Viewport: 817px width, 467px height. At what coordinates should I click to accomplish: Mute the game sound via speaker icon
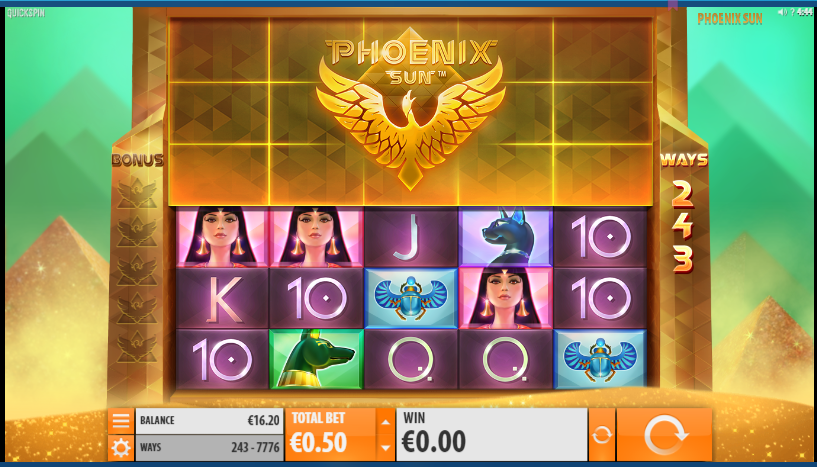[x=782, y=12]
